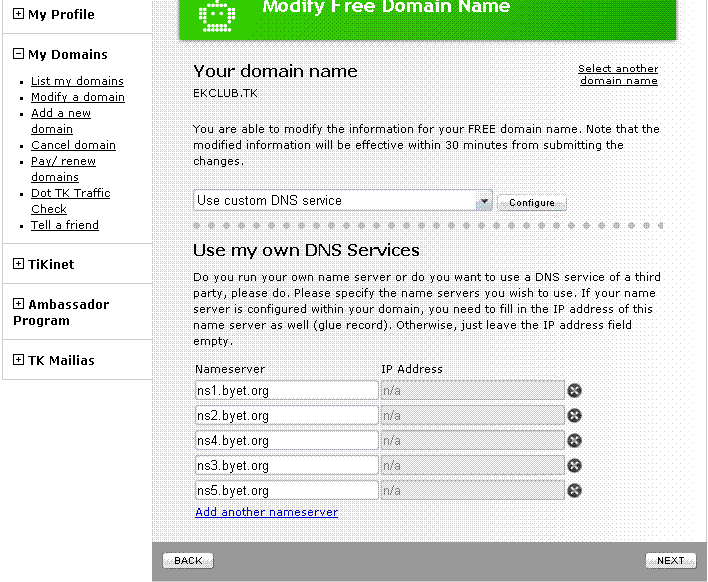Remove the ns4.byet.org nameserver entry
708x582 pixels.
[x=575, y=441]
